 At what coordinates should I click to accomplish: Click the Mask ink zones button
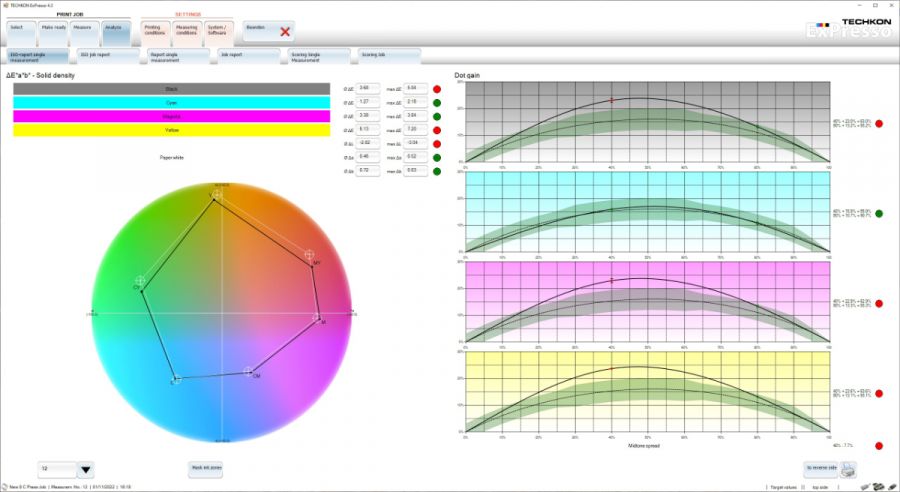click(x=206, y=468)
